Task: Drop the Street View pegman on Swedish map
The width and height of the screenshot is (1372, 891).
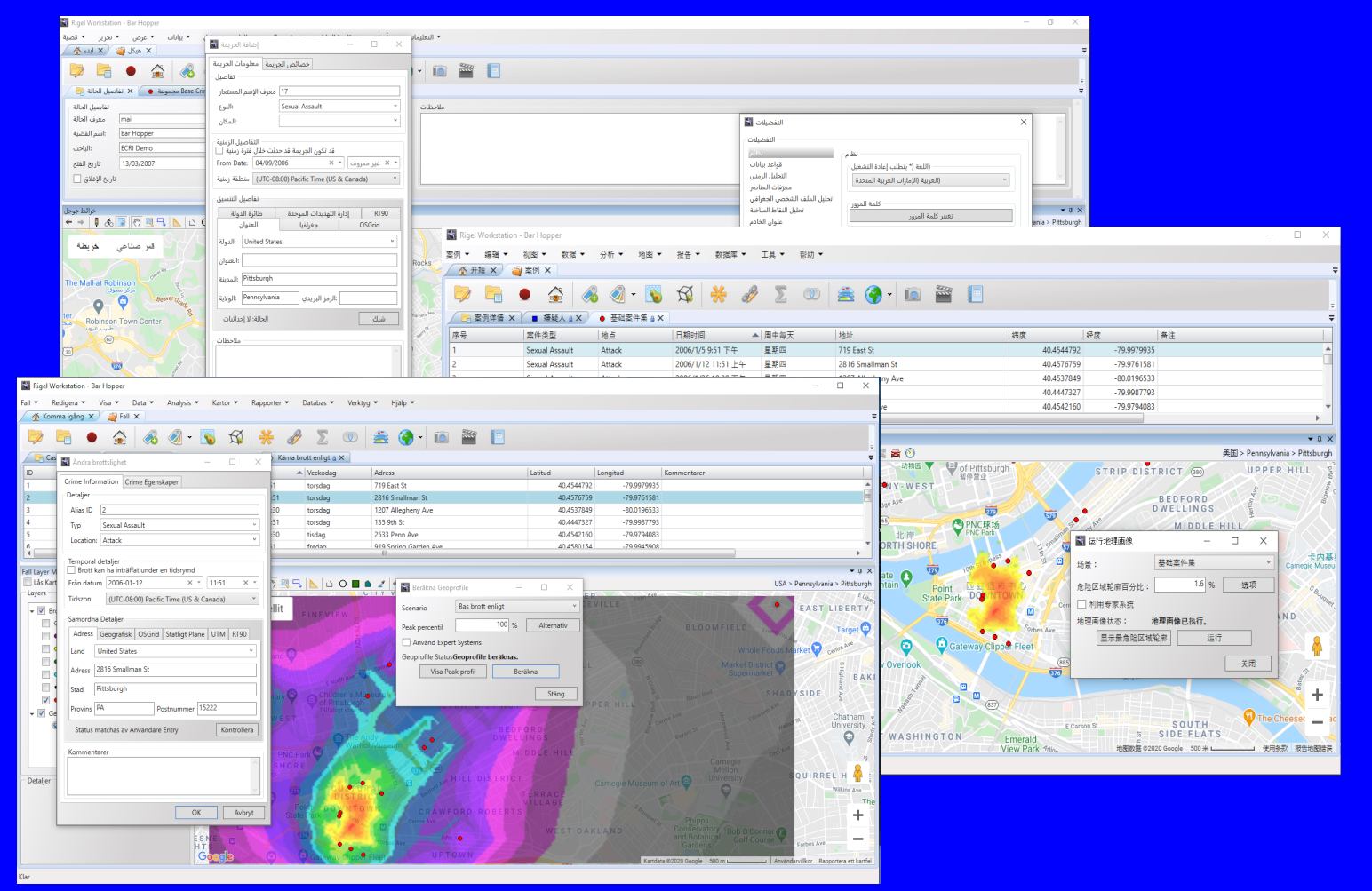Action: pos(857,773)
